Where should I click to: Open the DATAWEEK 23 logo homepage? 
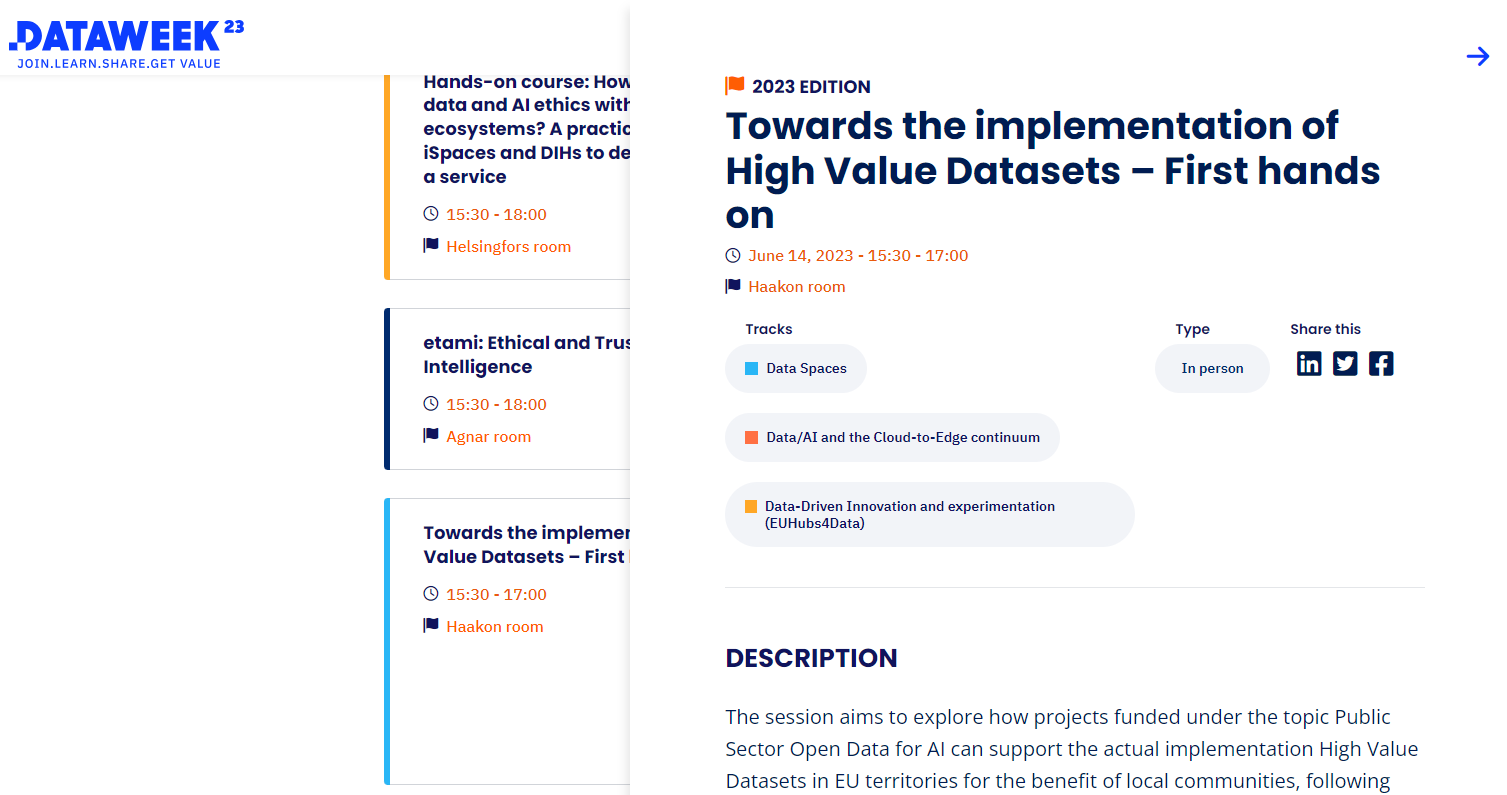click(x=126, y=44)
